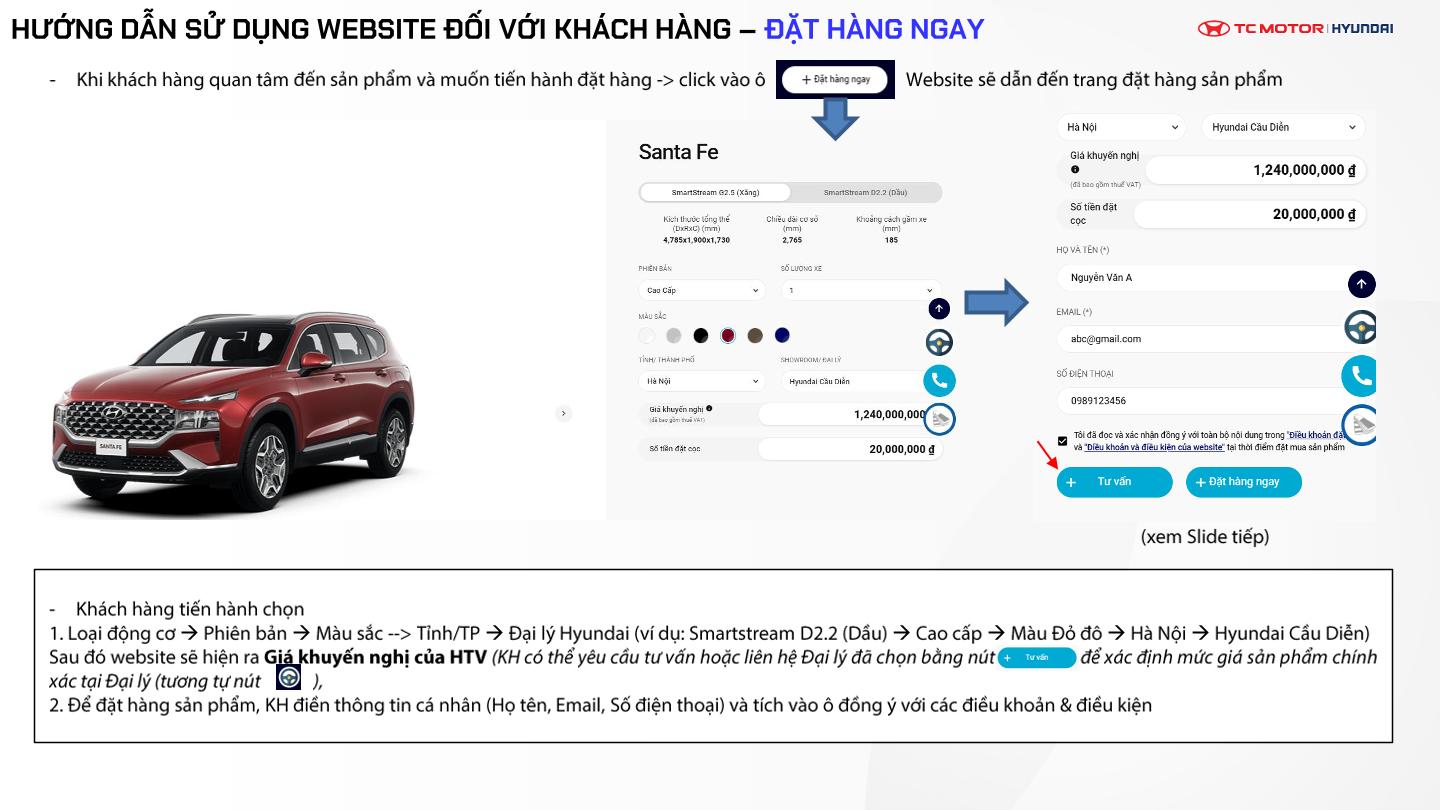This screenshot has width=1440, height=810.
Task: Click the steering wheel icon beside the Email field
Action: 1360,328
